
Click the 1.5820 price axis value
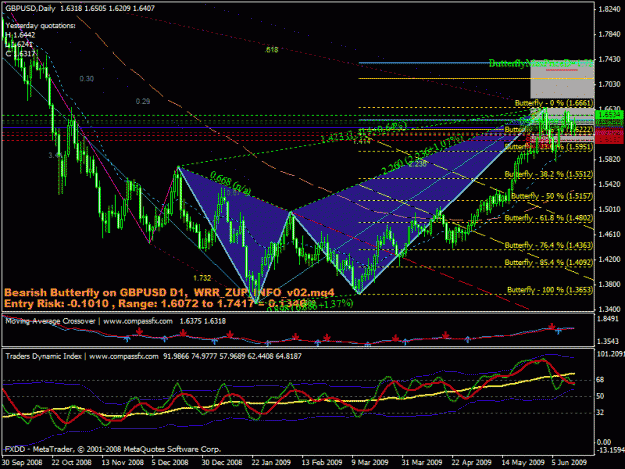pos(609,159)
